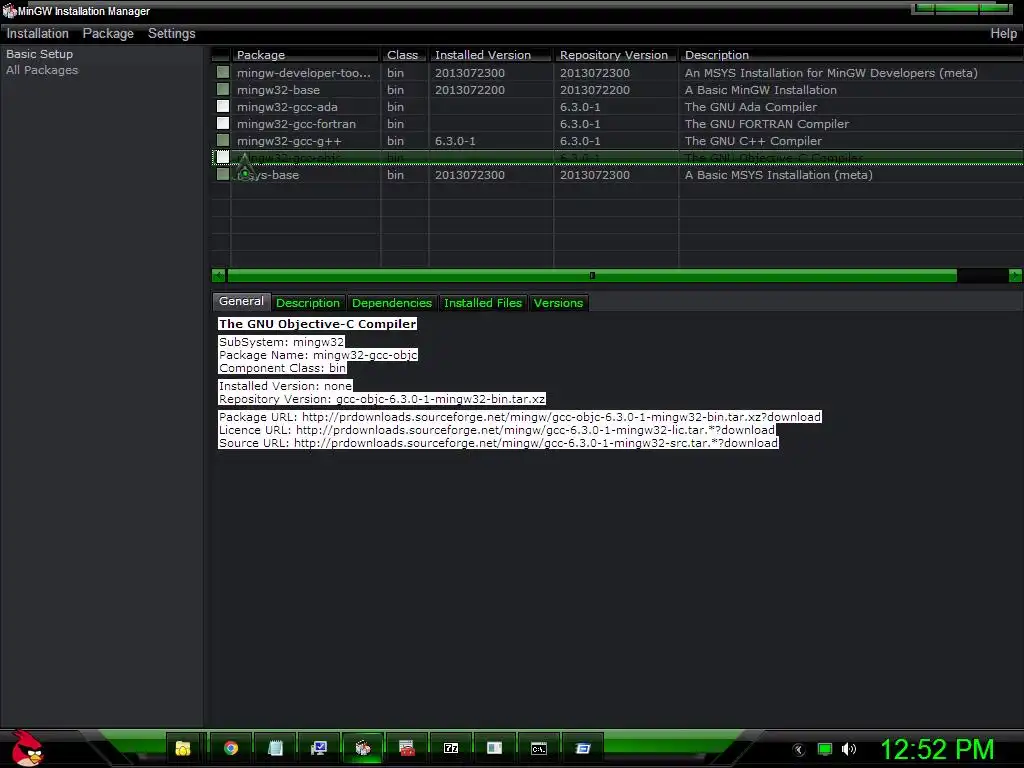Open the Help menu
1024x768 pixels.
tap(1003, 33)
